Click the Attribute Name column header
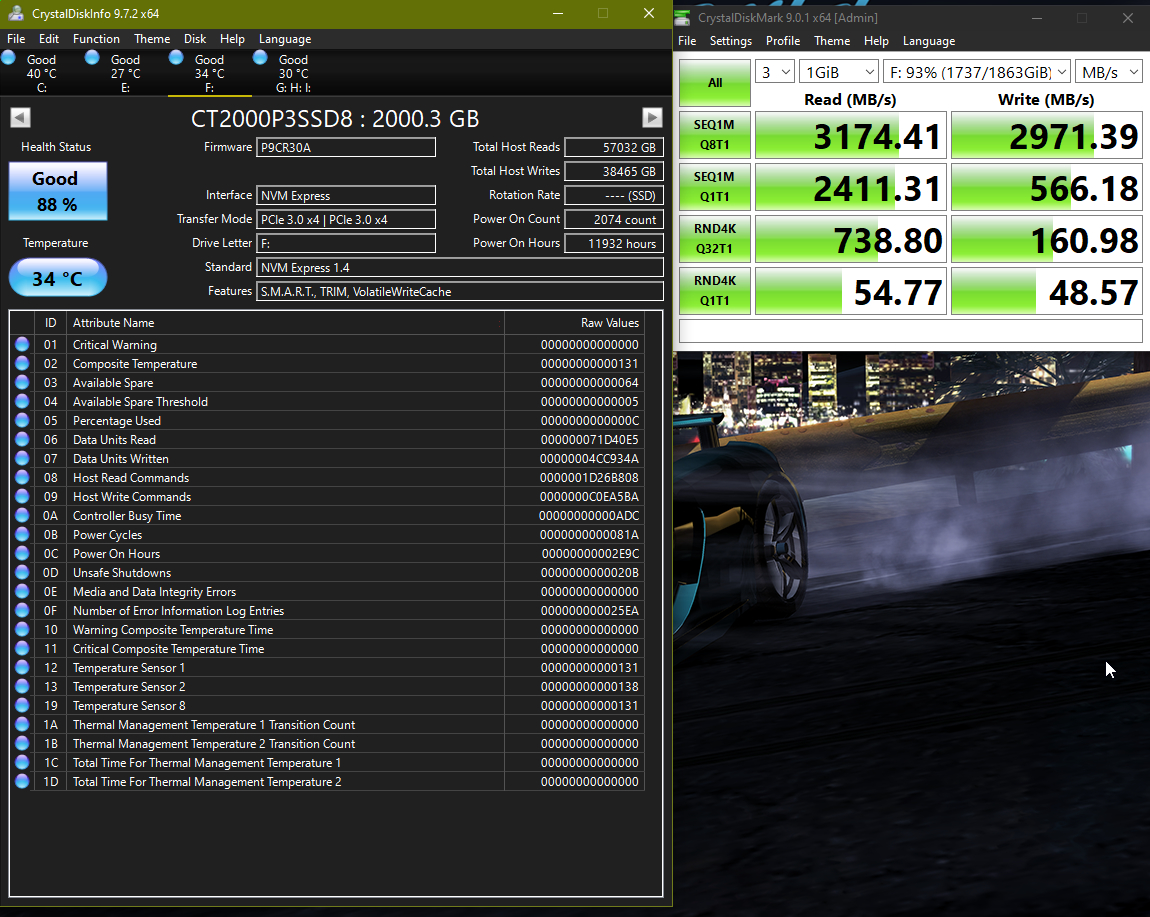The height and width of the screenshot is (917, 1150). (285, 323)
